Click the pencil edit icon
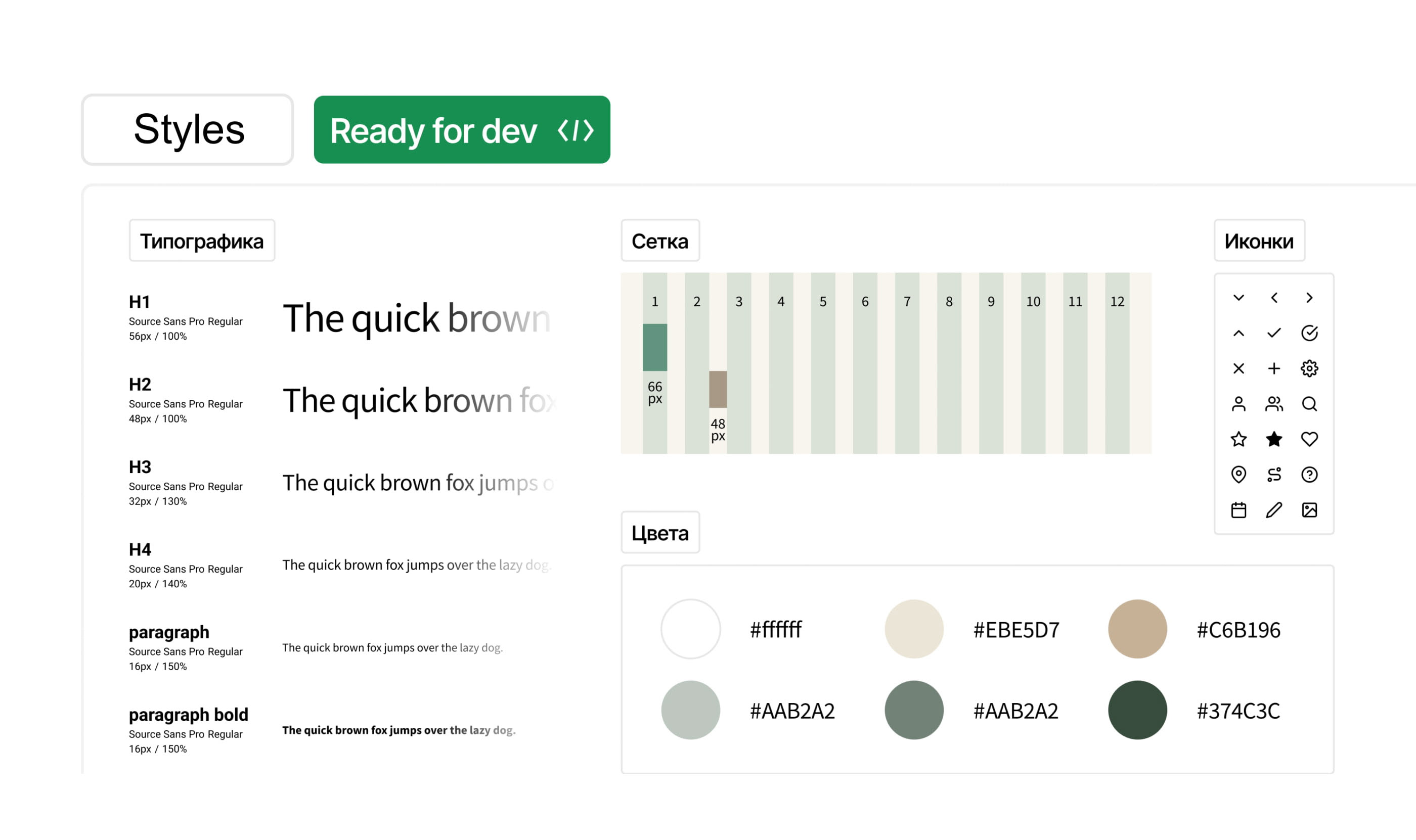1416x840 pixels. point(1274,510)
